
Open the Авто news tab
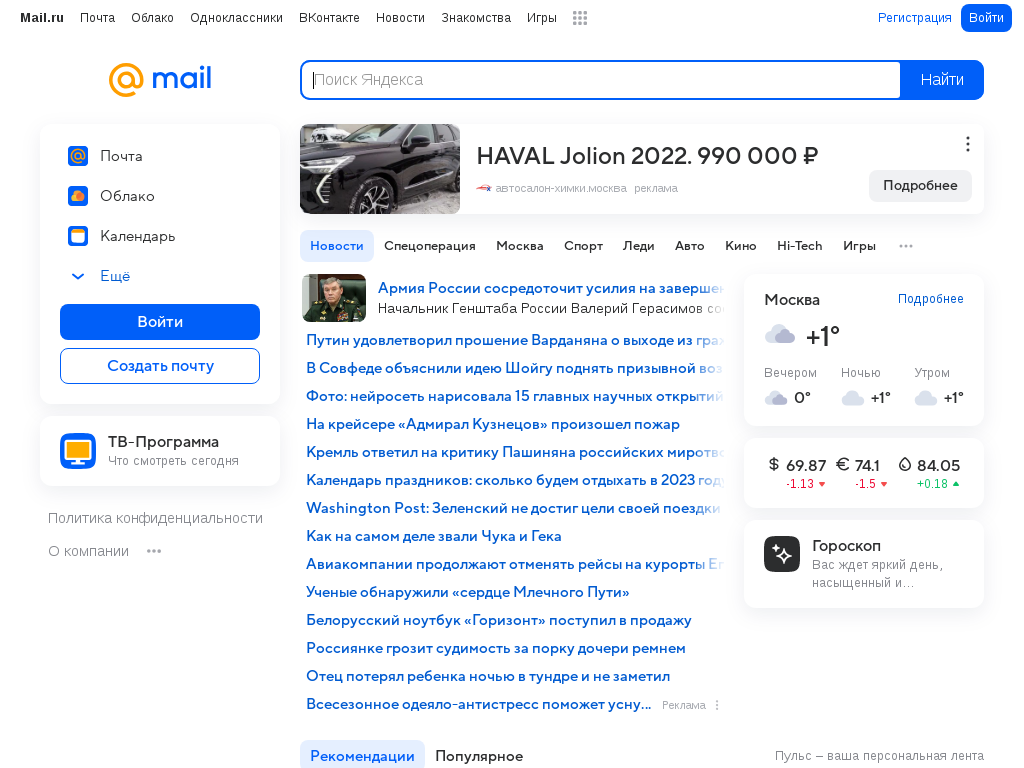tap(690, 246)
